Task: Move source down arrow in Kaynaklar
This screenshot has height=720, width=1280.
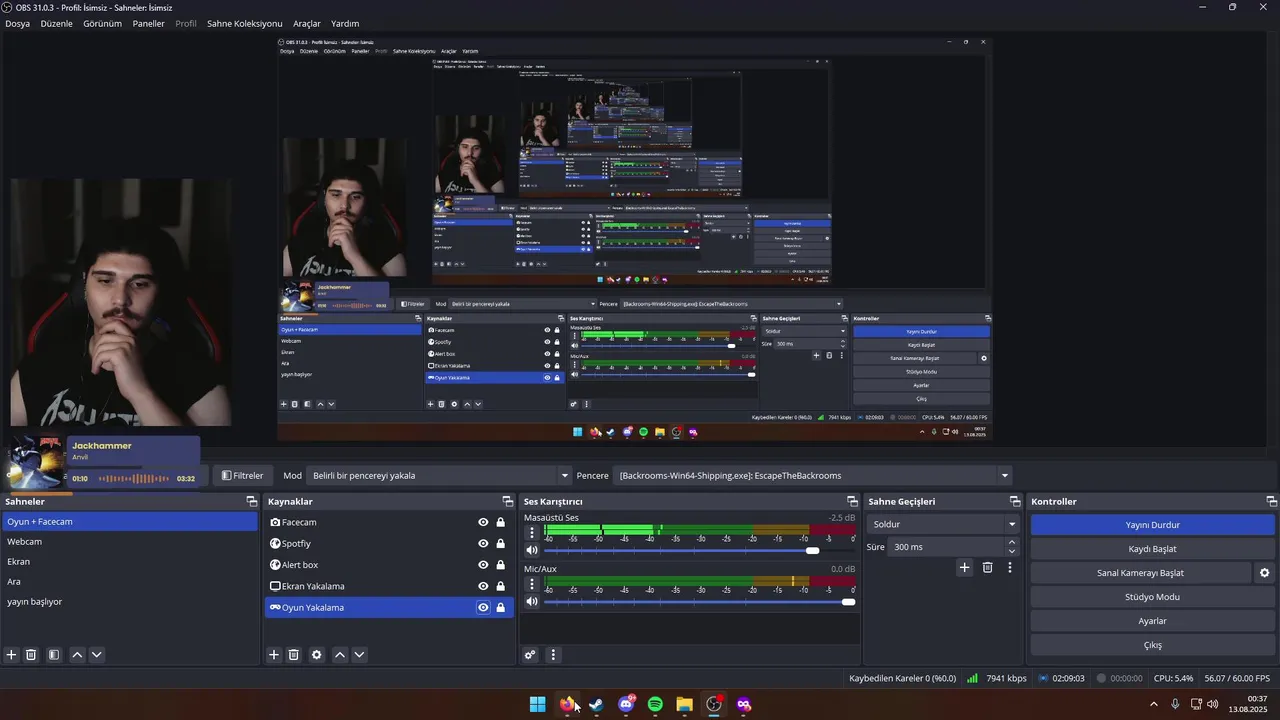Action: coord(360,655)
